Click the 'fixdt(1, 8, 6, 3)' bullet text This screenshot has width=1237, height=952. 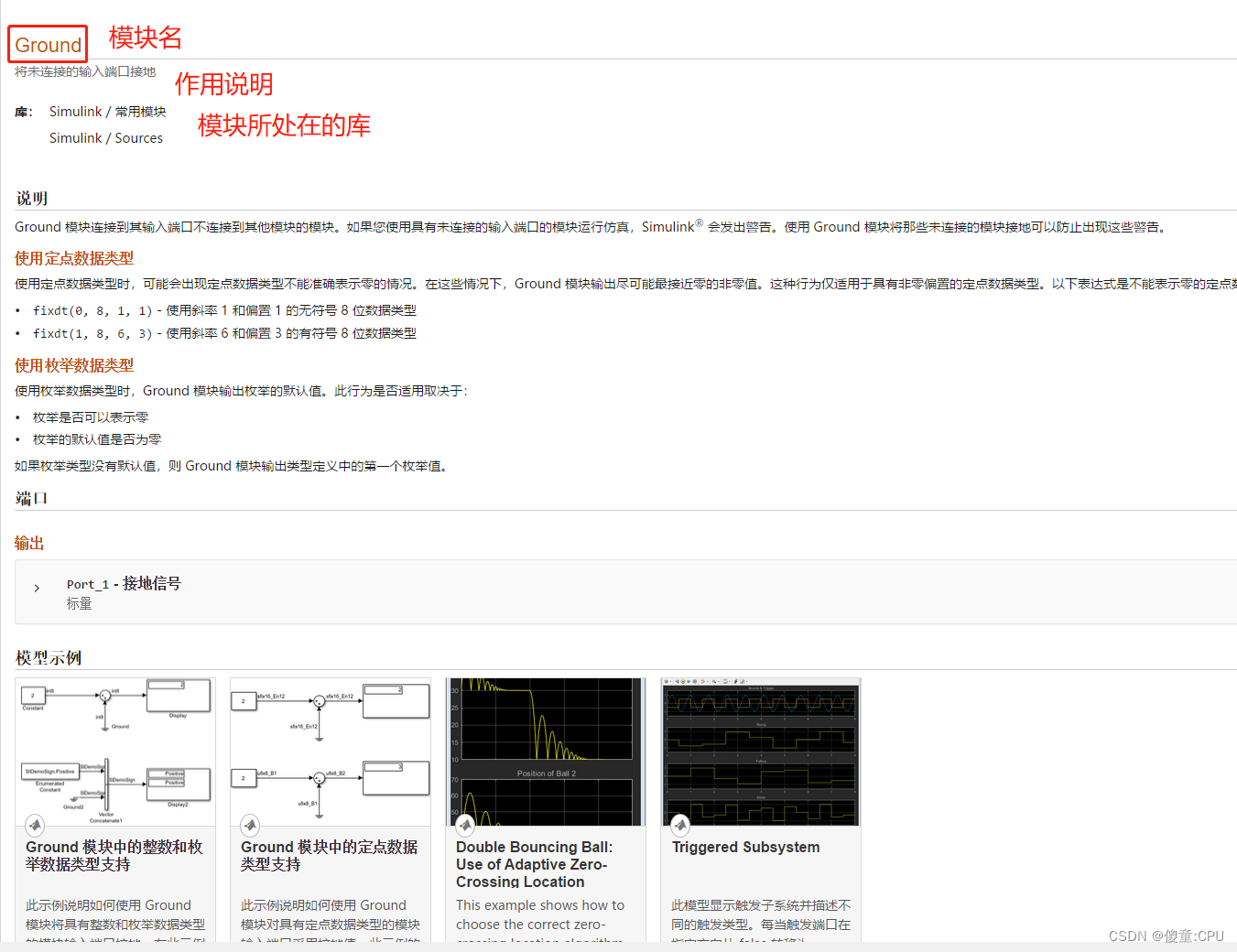click(224, 333)
